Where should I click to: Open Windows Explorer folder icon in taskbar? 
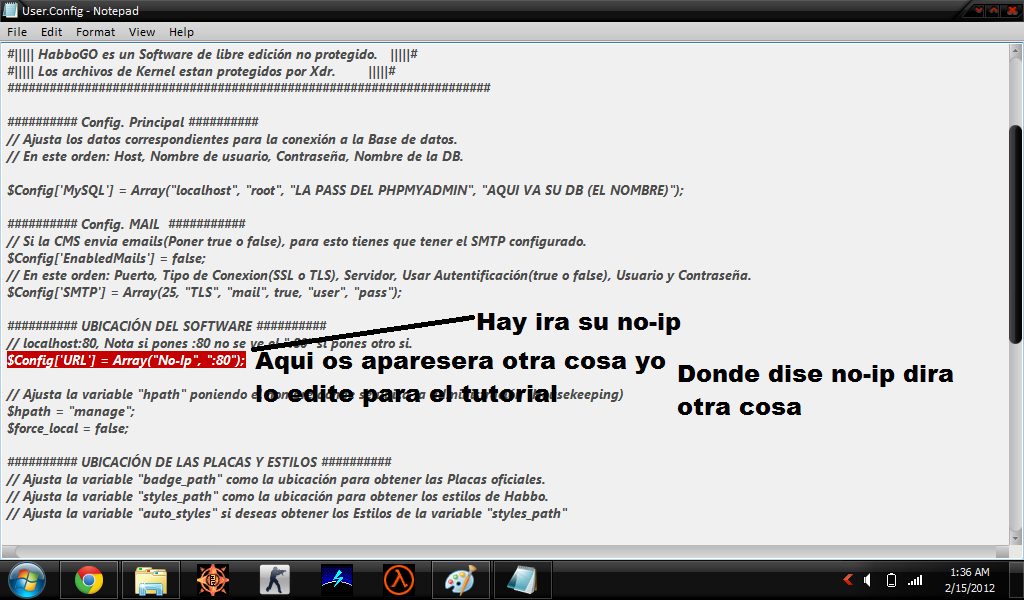[151, 580]
